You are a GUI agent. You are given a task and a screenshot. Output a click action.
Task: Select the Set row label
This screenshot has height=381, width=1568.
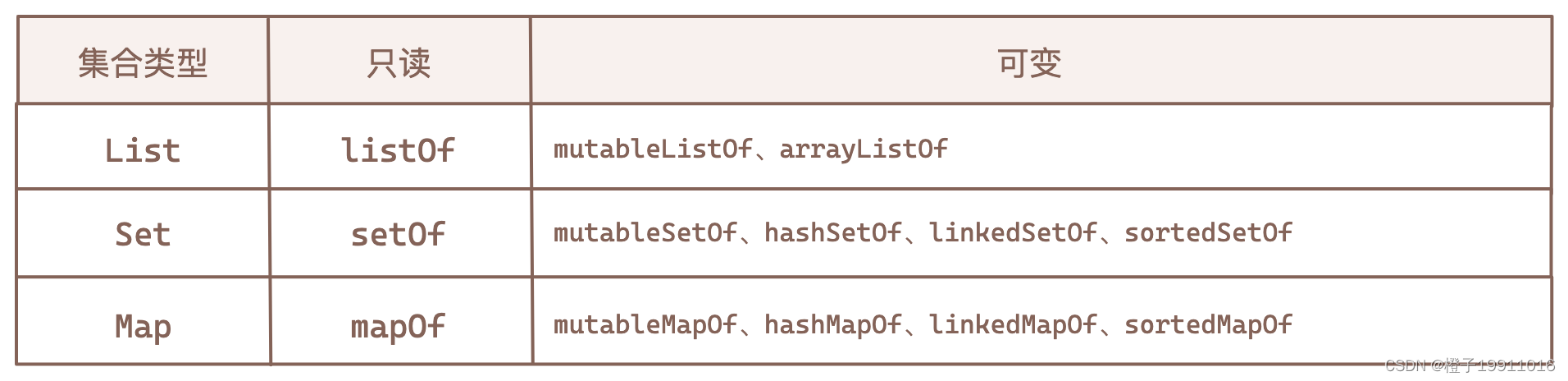pyautogui.click(x=143, y=235)
